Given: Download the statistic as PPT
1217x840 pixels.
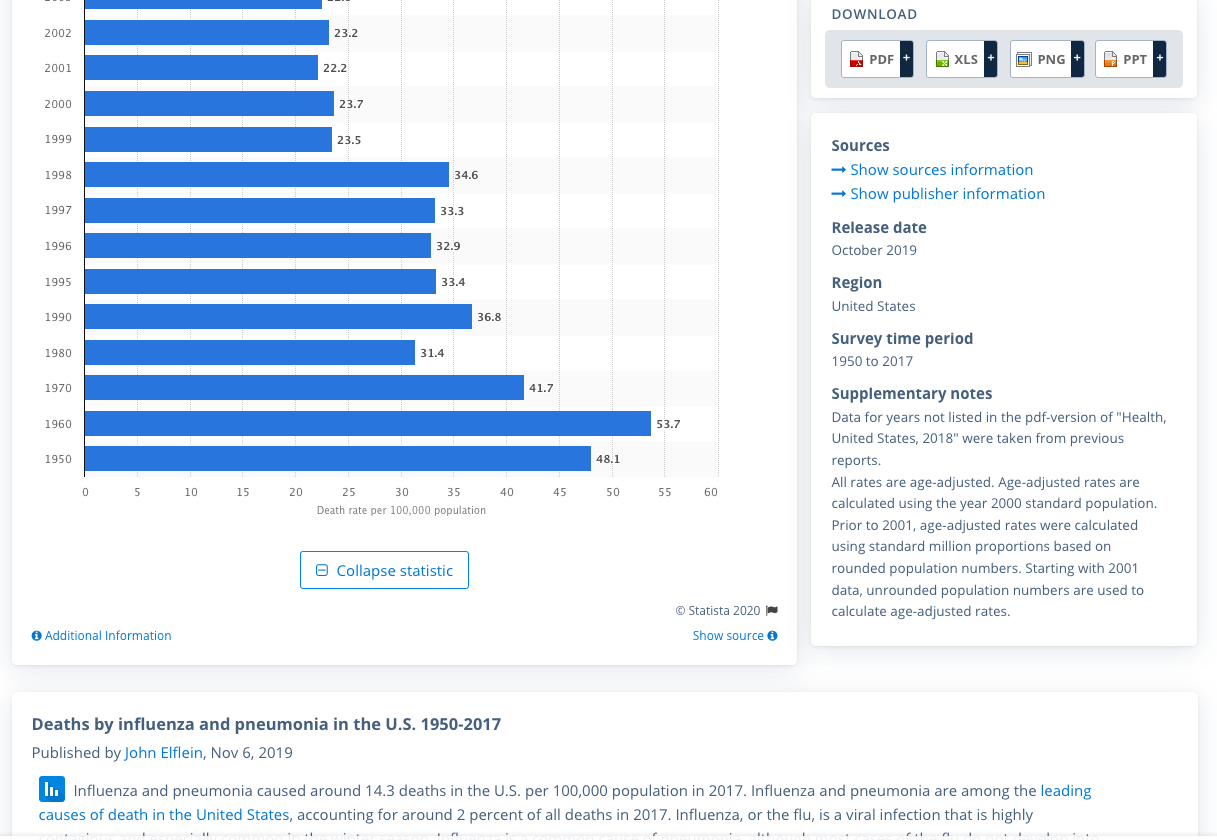Looking at the screenshot, I should 1124,60.
